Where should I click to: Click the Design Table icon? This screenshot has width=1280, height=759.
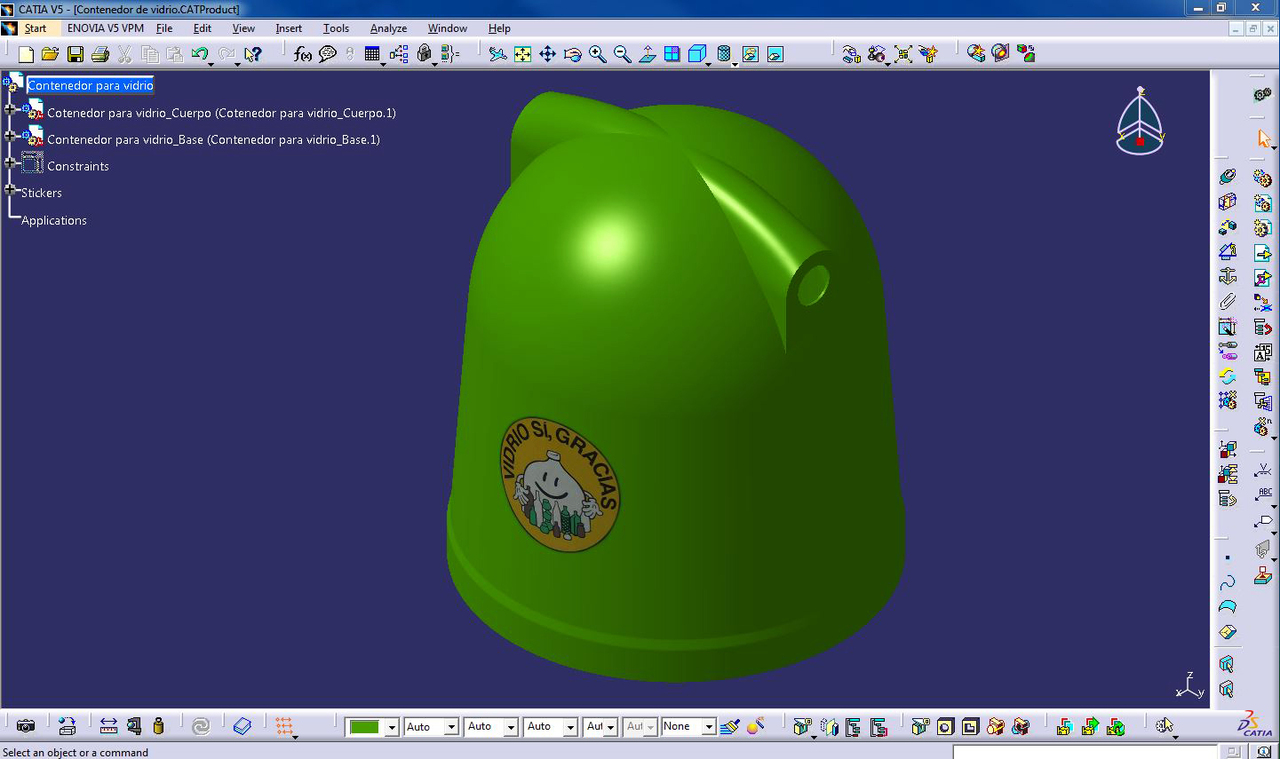pyautogui.click(x=373, y=54)
